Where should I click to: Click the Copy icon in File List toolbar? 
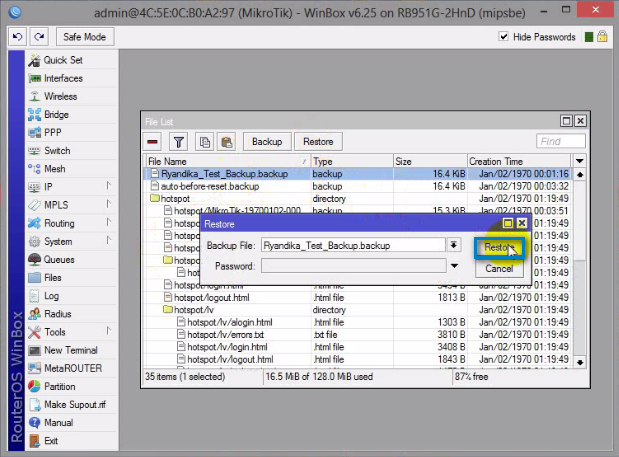(x=204, y=142)
